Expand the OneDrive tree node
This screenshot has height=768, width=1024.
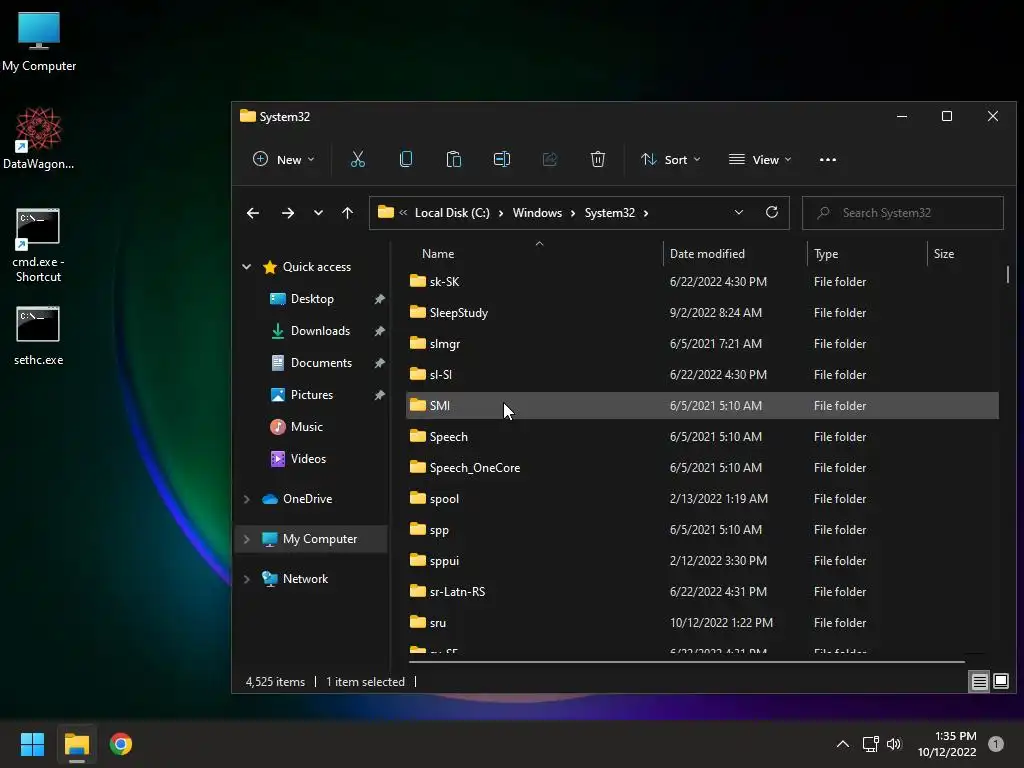(247, 499)
